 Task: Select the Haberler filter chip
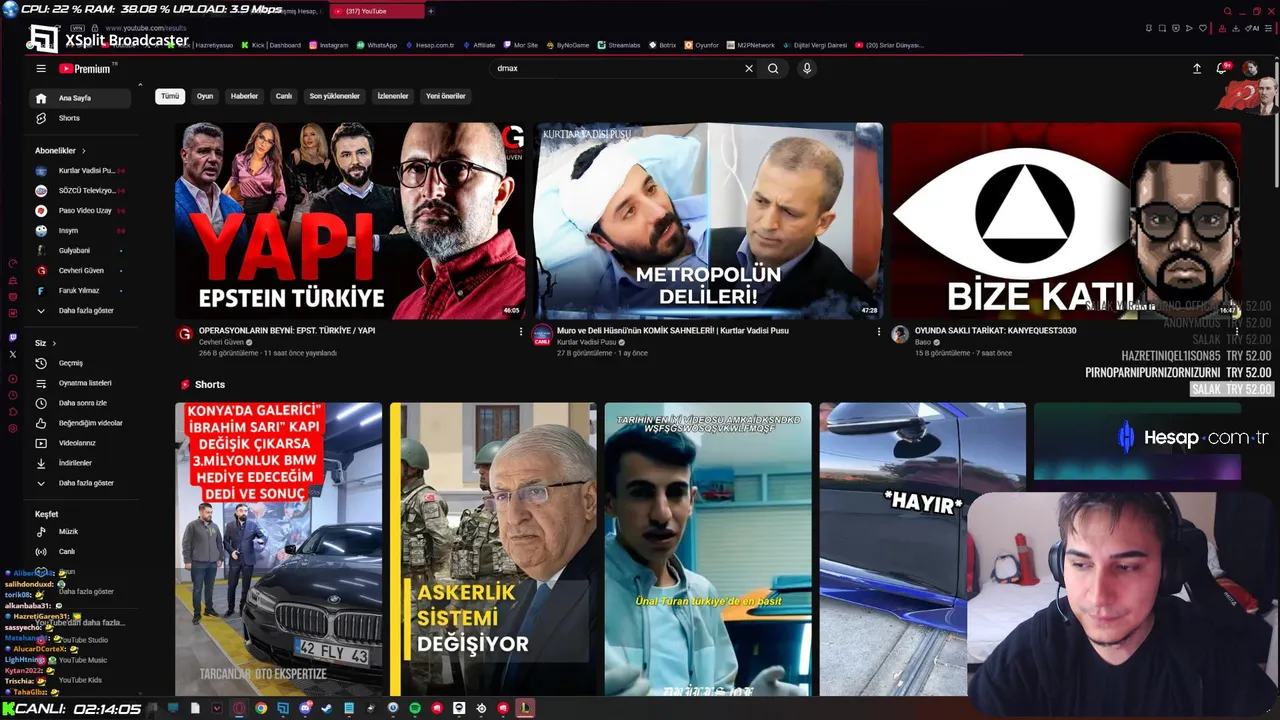point(244,96)
